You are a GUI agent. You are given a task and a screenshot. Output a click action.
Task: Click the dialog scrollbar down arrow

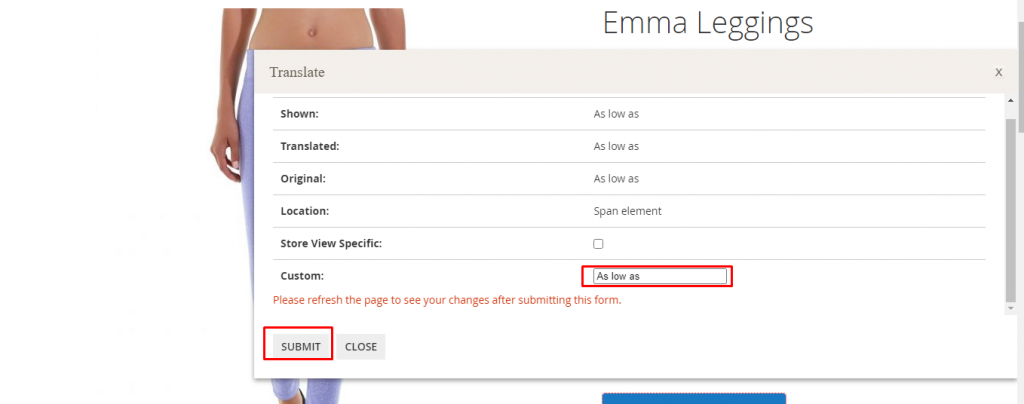pos(1011,307)
